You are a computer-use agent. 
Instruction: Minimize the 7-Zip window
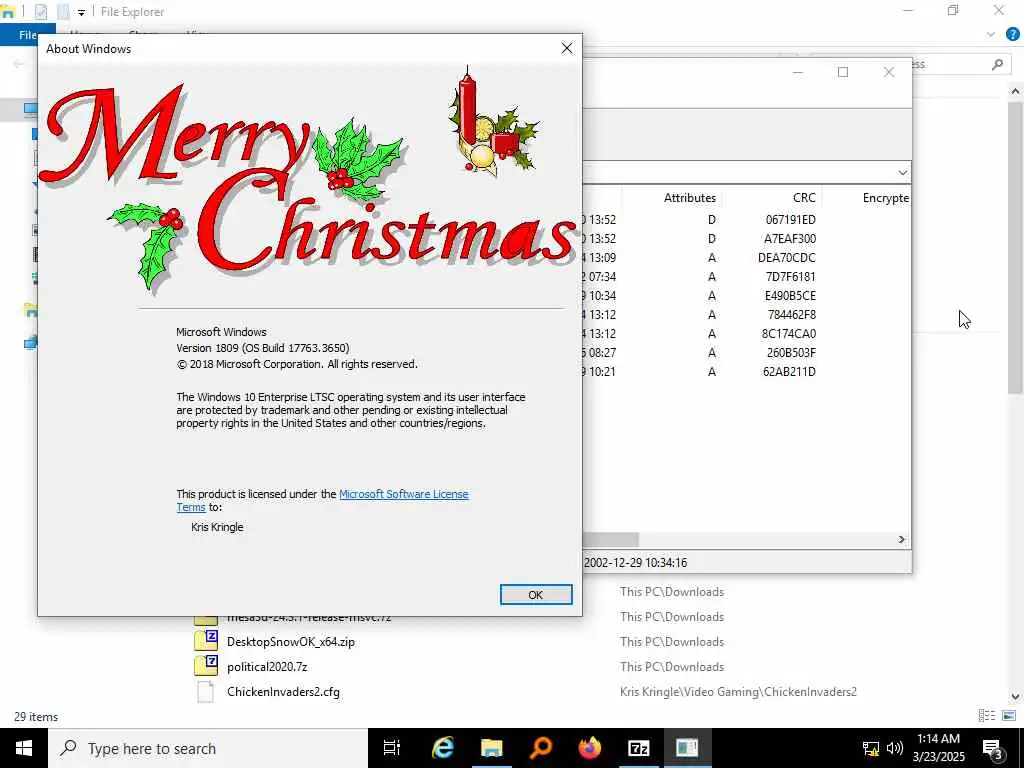[797, 72]
